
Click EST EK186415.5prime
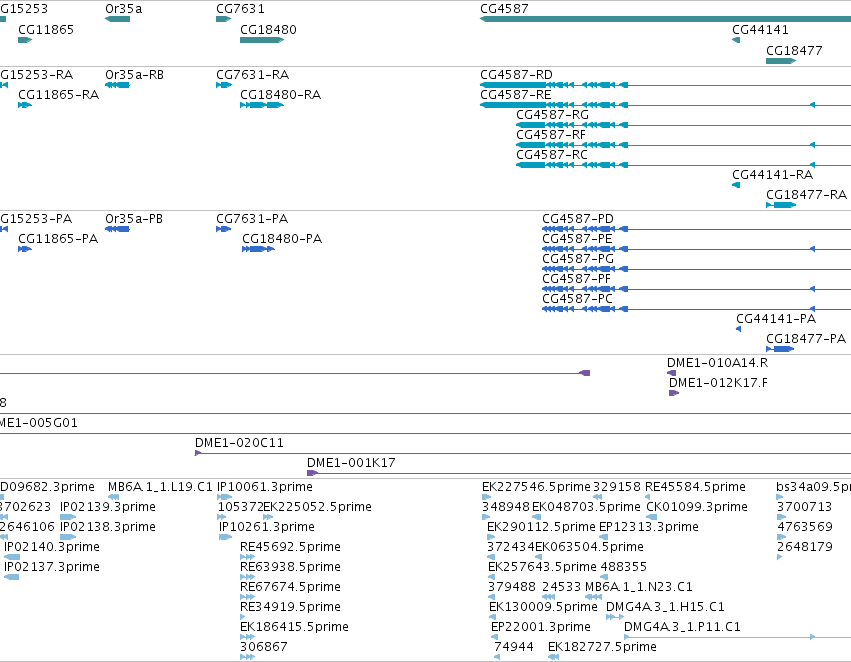(247, 637)
